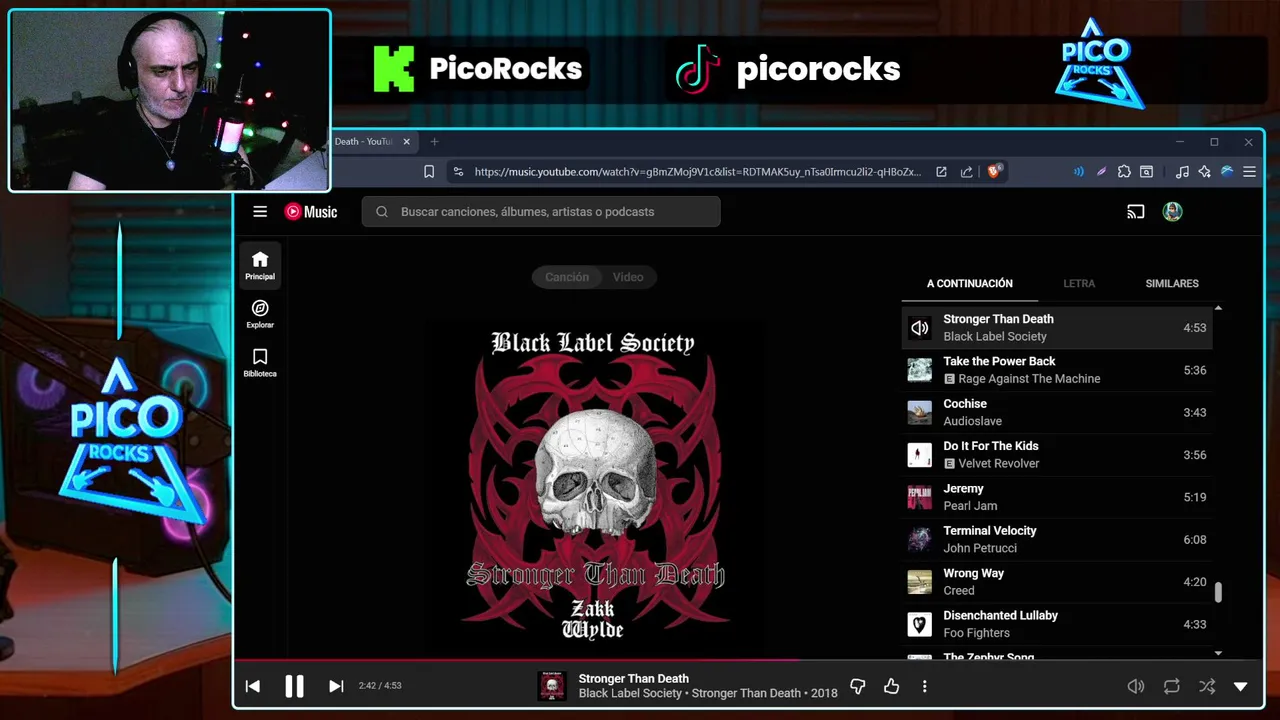Click the tab search window icon in toolbar
The height and width of the screenshot is (720, 1280).
click(x=1147, y=172)
